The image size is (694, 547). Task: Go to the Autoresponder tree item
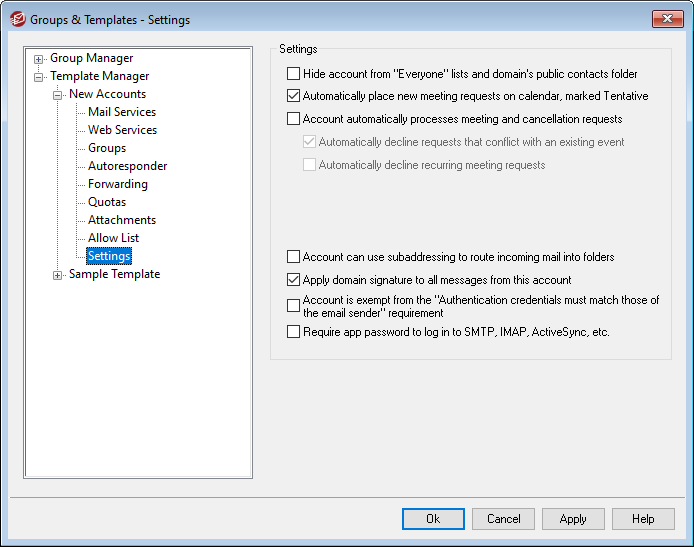click(127, 166)
